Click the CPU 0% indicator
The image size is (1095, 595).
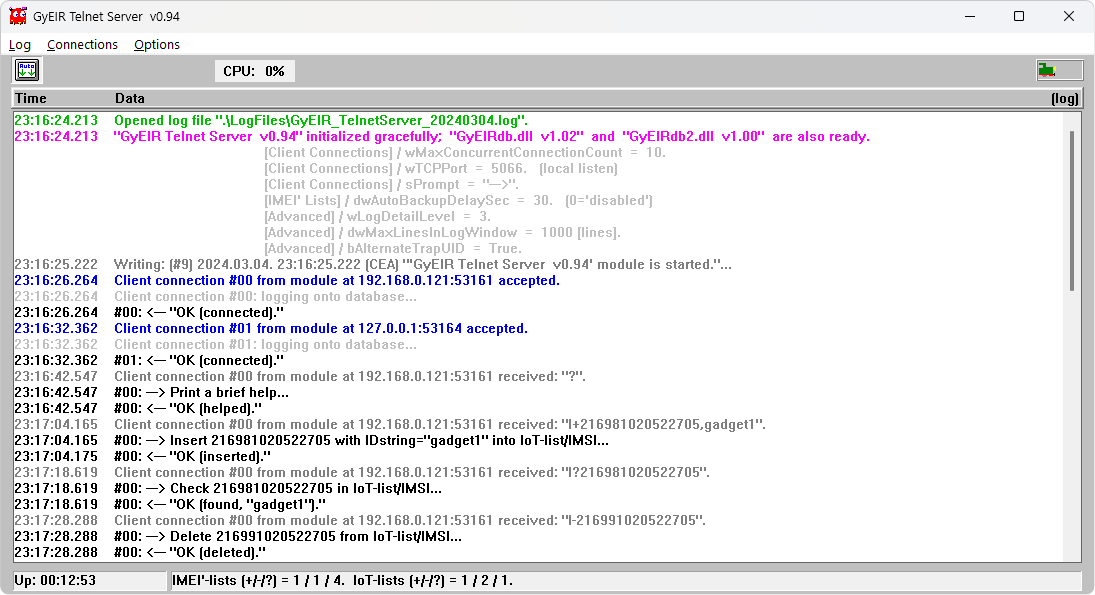254,71
